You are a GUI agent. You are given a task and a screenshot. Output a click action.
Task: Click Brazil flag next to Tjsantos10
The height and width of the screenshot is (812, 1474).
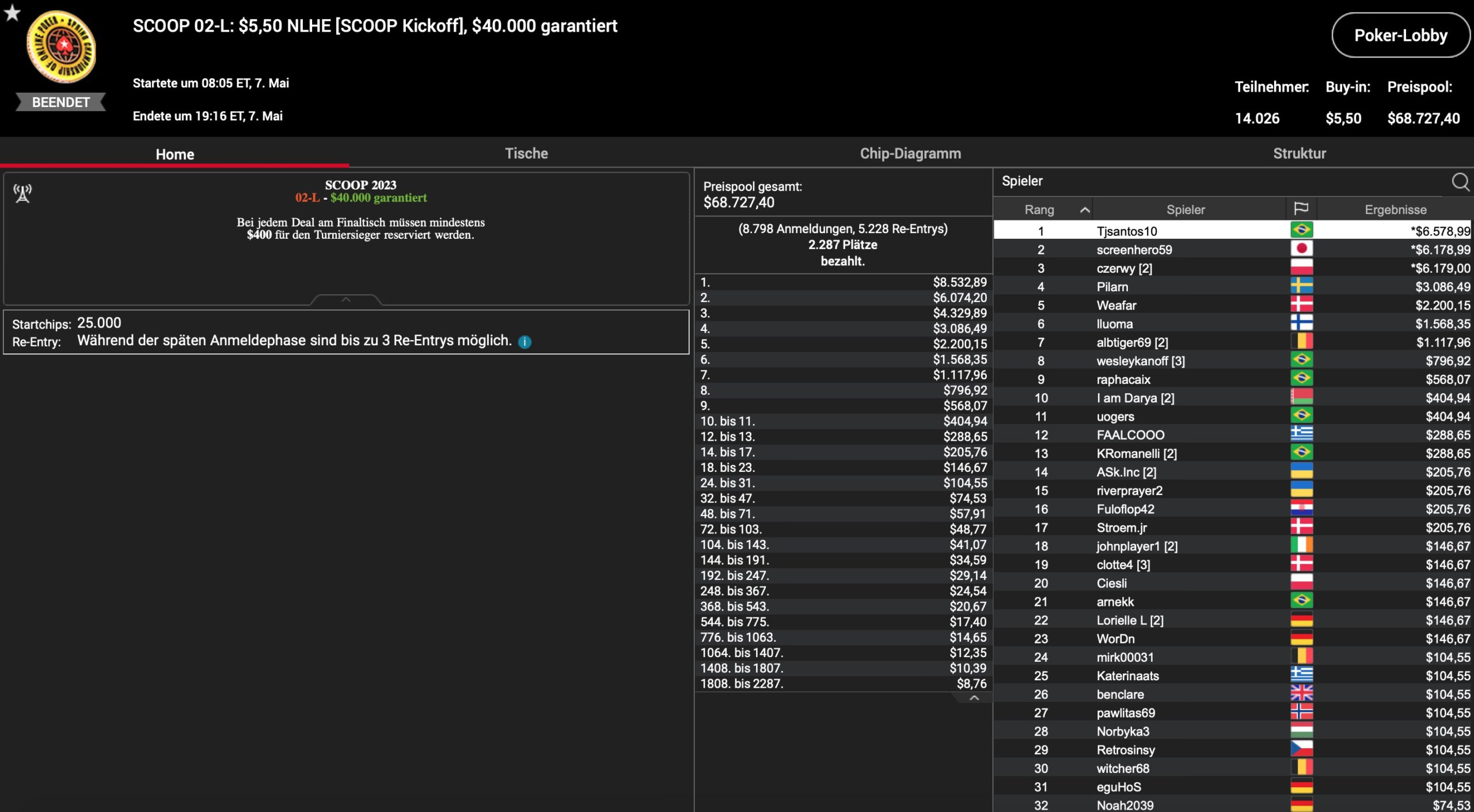[x=1301, y=230]
